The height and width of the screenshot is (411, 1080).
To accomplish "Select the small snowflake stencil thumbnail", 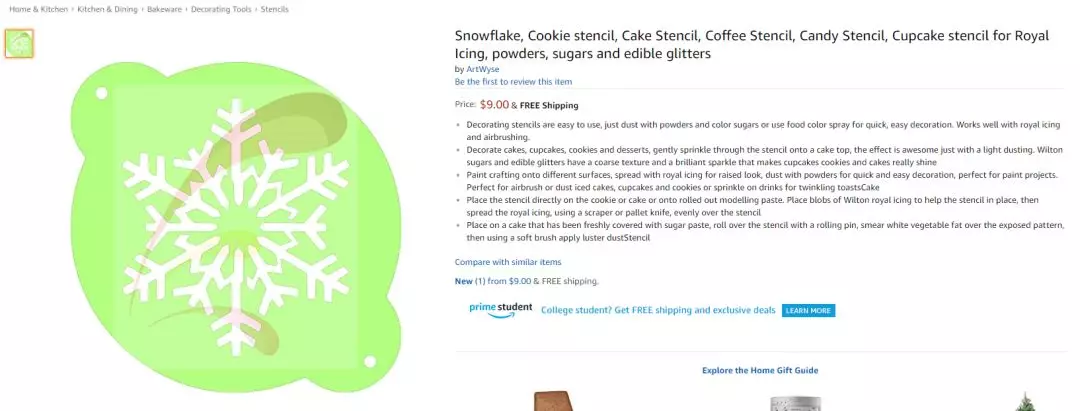I will 19,43.
